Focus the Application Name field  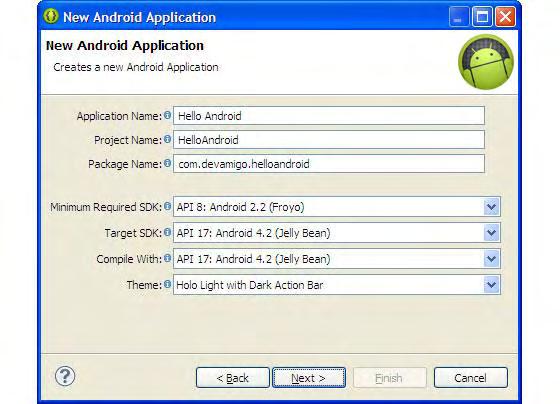point(329,116)
